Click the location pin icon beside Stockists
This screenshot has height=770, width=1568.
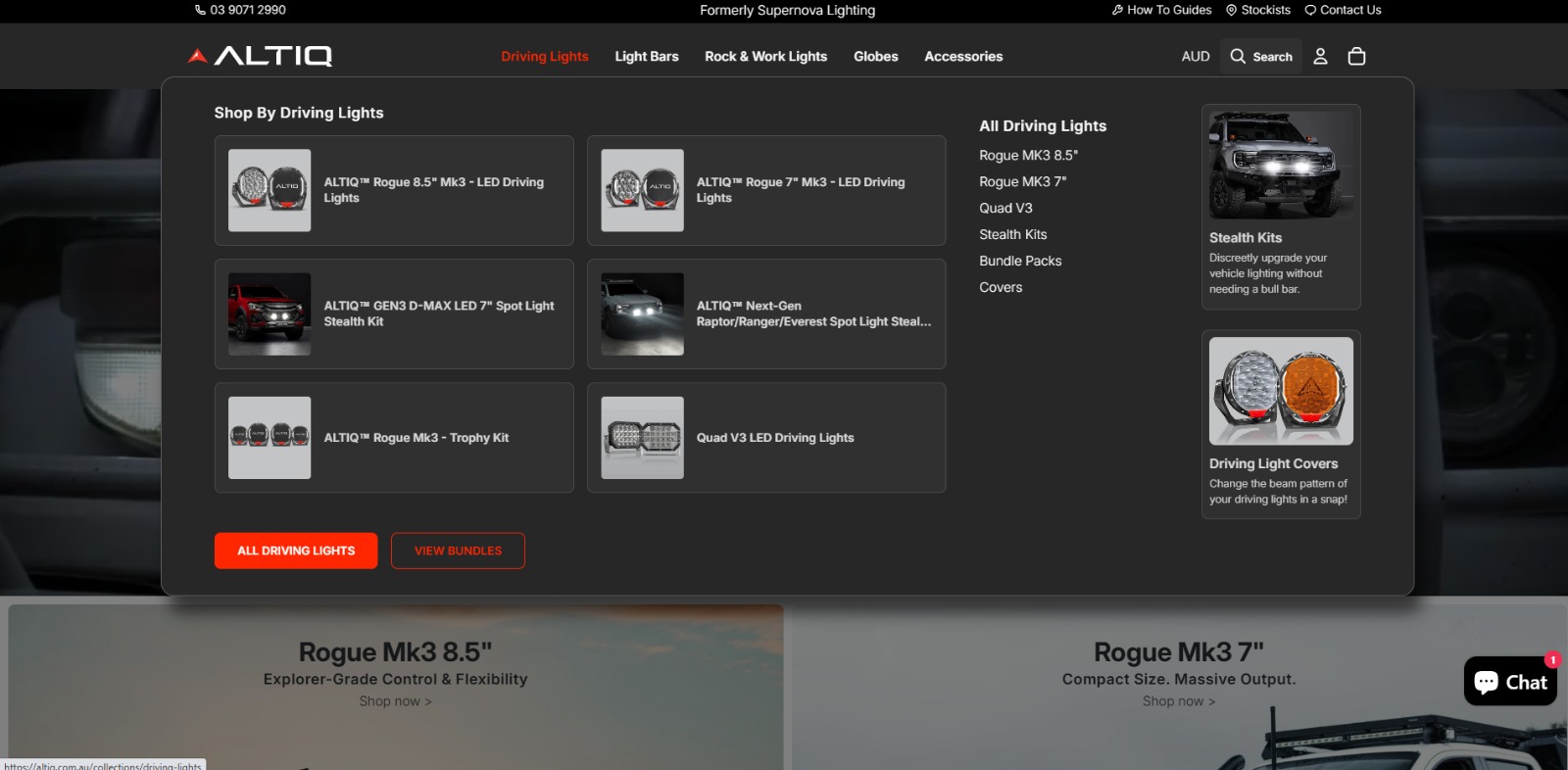(1232, 10)
